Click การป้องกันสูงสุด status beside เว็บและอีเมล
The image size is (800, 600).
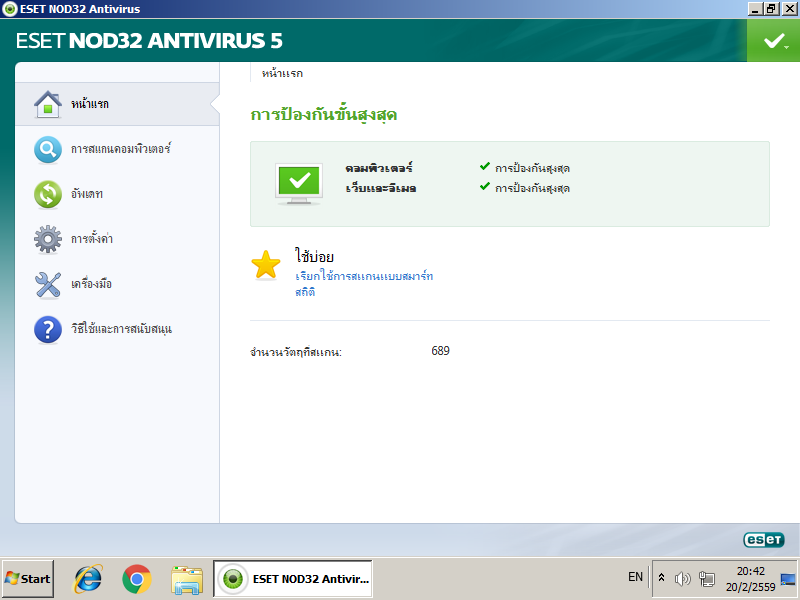pos(532,188)
